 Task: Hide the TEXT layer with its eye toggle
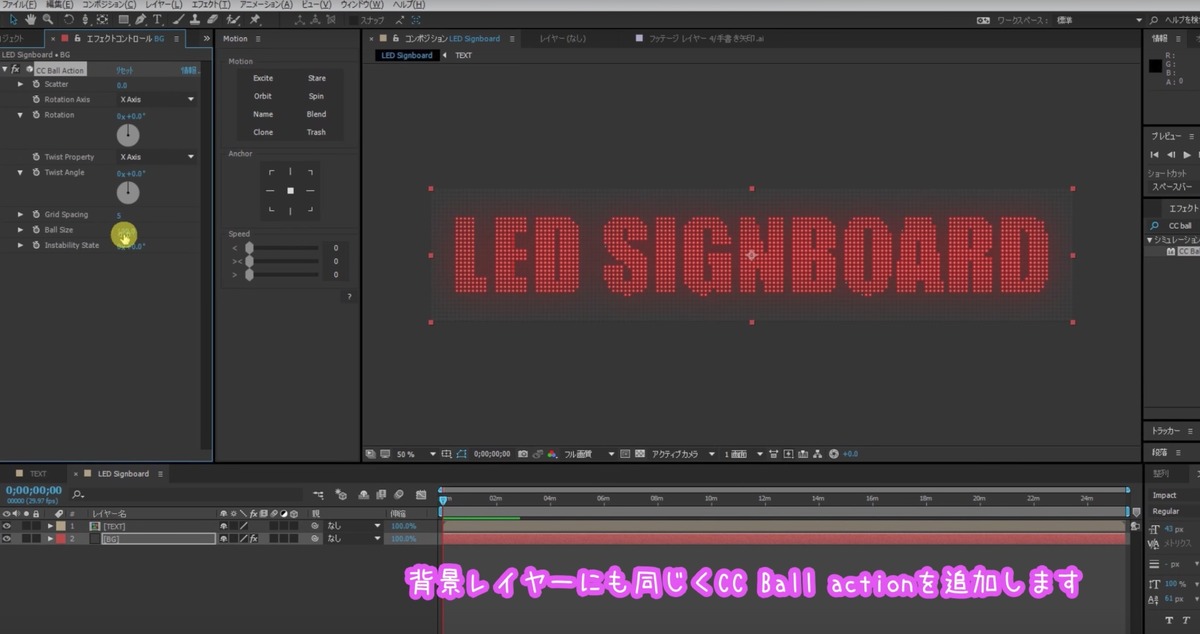[x=7, y=525]
